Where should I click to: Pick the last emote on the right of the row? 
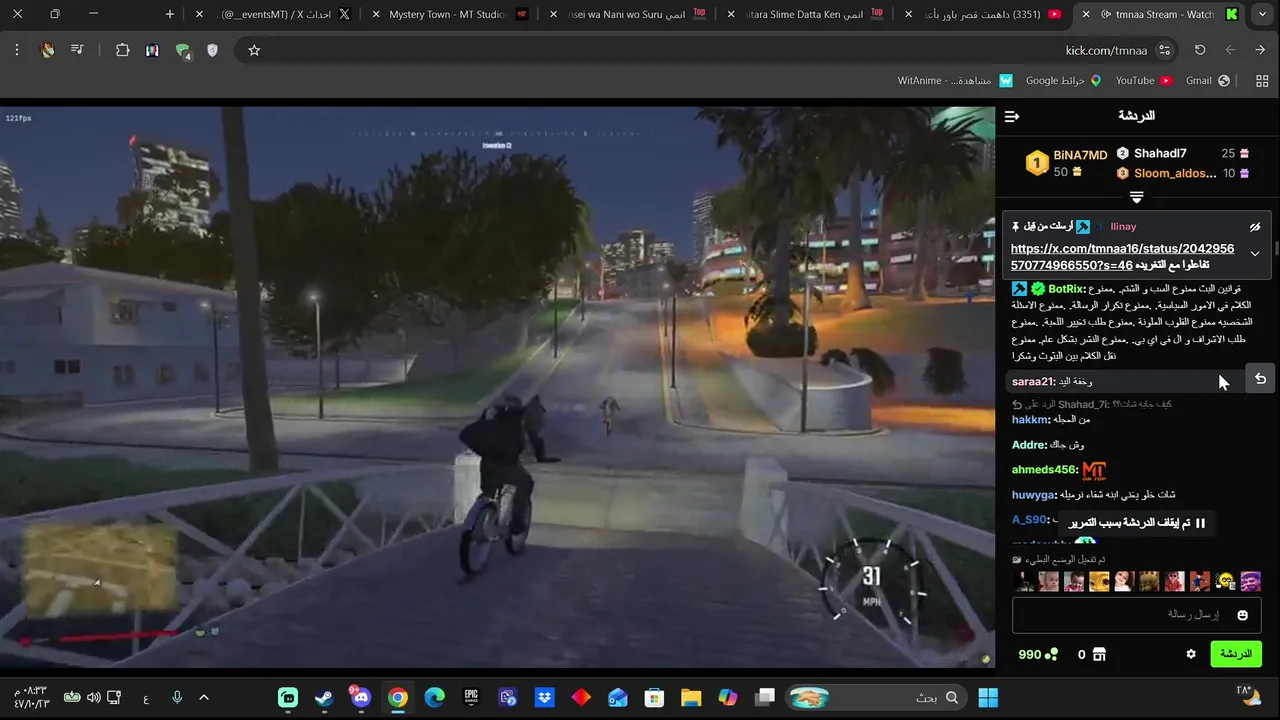tap(1251, 582)
